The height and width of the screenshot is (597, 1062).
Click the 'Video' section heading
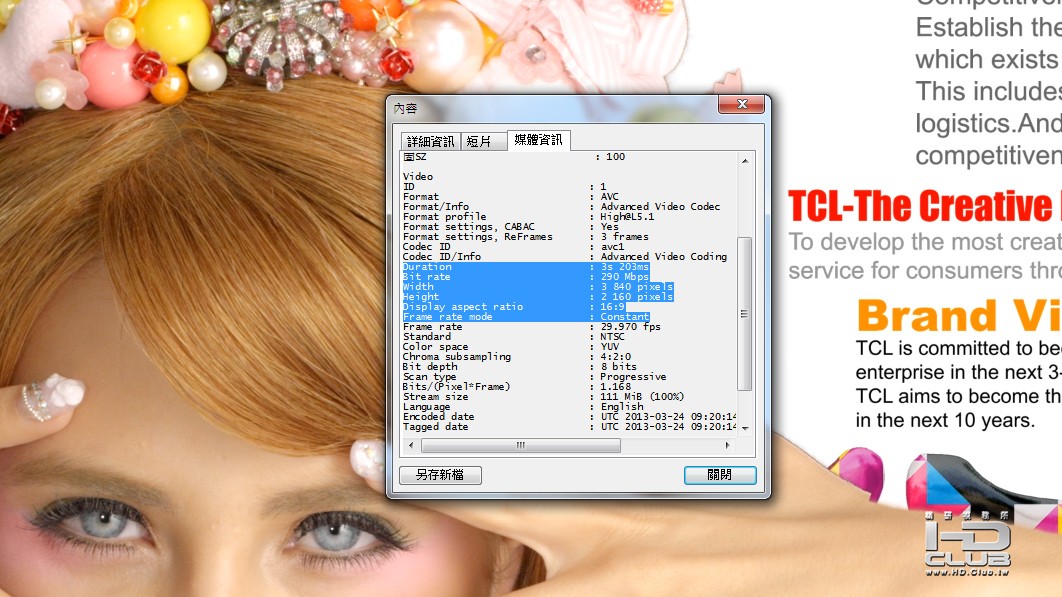point(418,177)
